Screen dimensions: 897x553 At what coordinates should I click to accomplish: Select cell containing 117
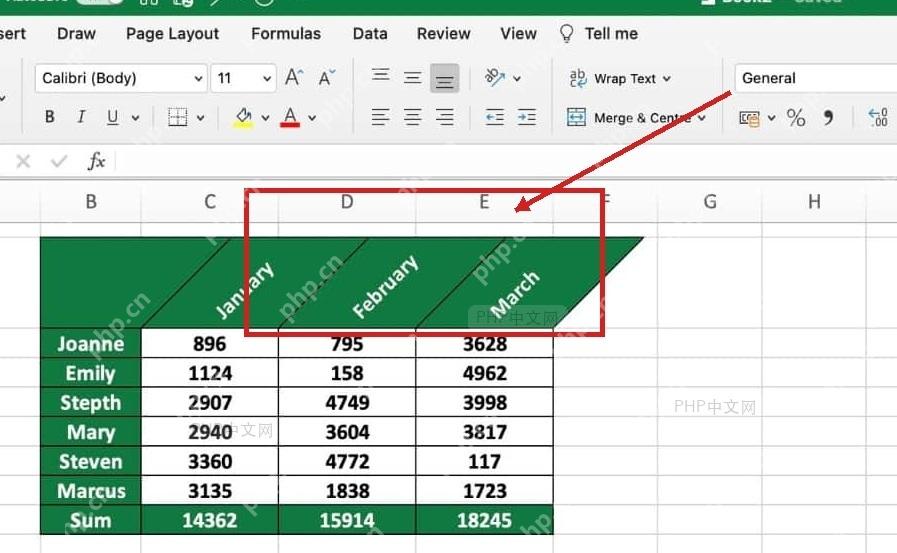[x=485, y=462]
